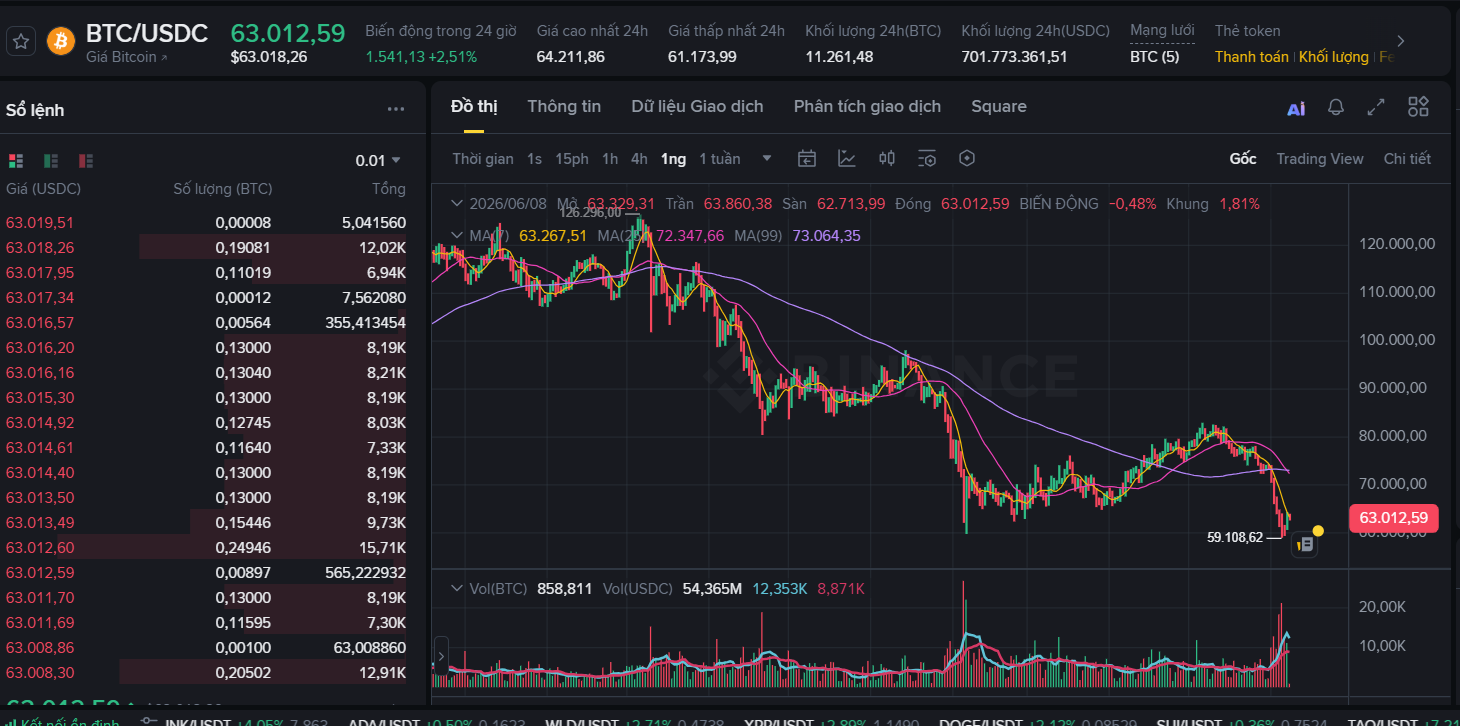Open the AI assistant icon
Image resolution: width=1460 pixels, height=726 pixels.
(1296, 108)
